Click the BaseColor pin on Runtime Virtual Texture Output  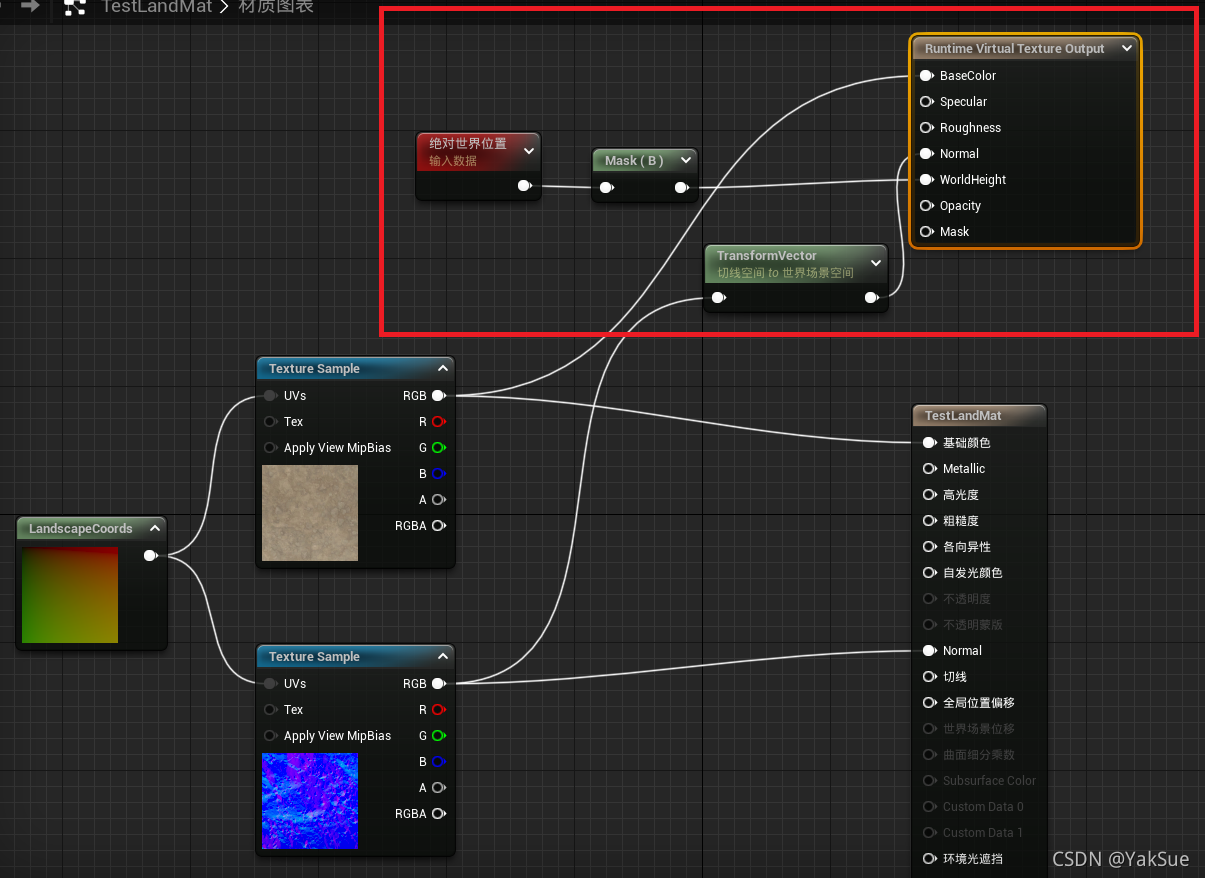927,75
